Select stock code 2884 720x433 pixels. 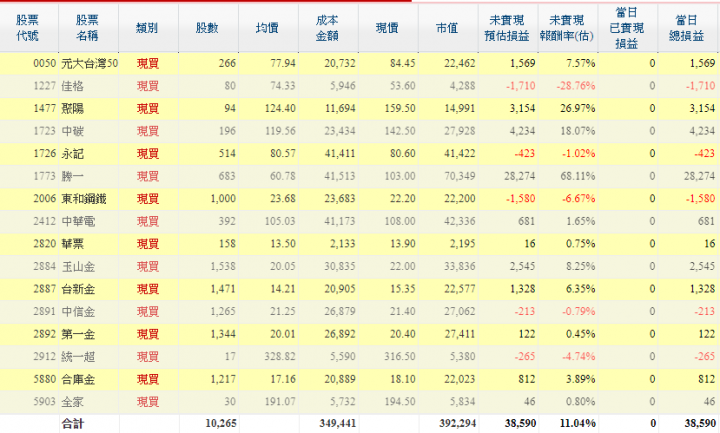pos(45,266)
